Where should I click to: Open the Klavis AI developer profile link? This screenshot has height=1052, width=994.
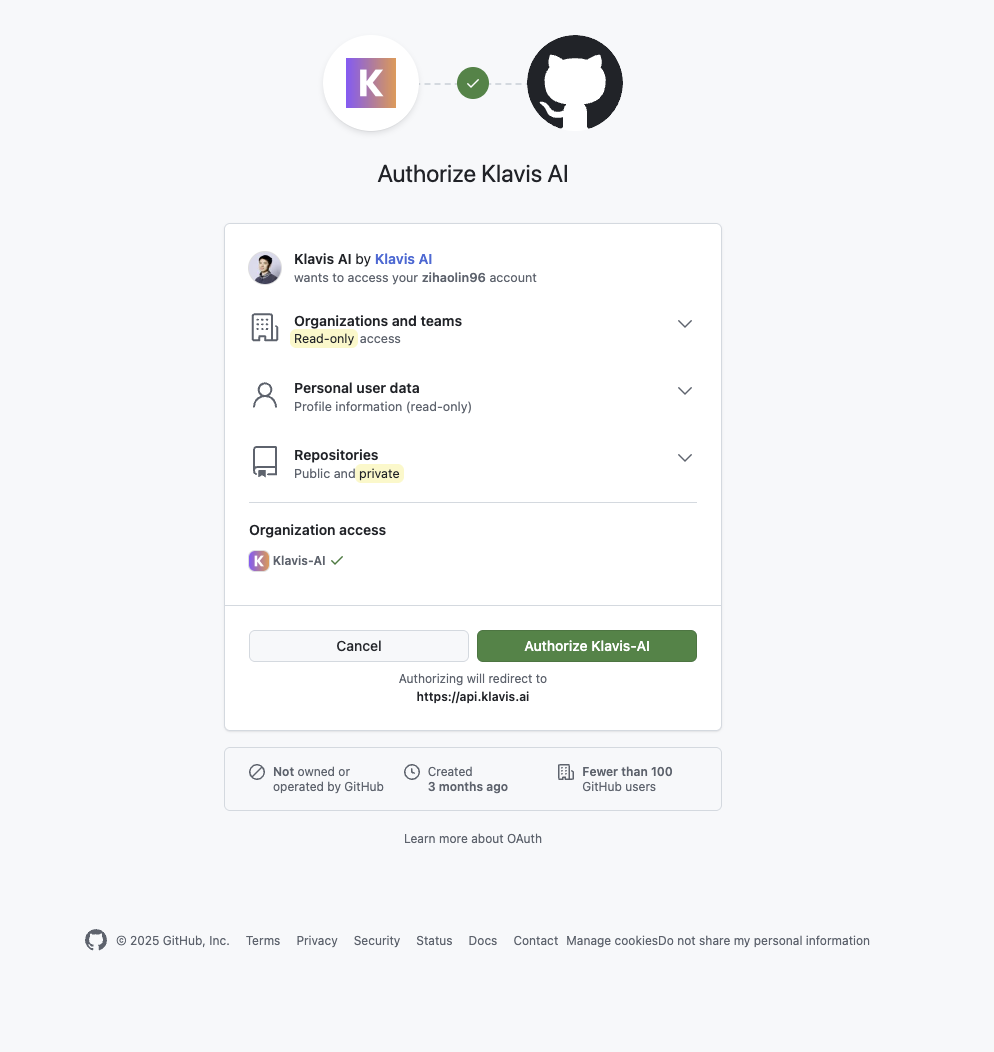pyautogui.click(x=403, y=258)
